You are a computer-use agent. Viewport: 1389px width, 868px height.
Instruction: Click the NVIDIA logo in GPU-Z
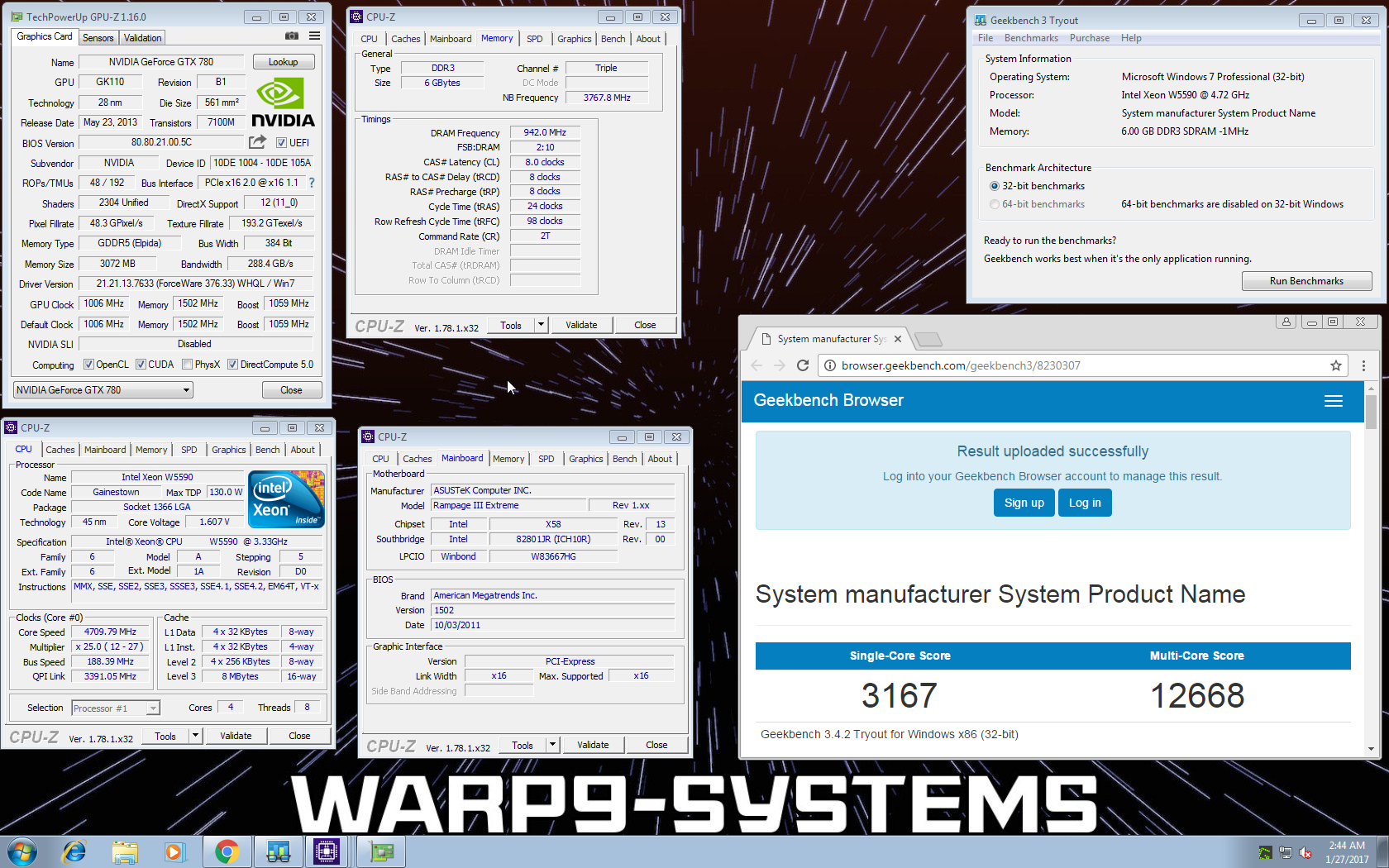283,103
